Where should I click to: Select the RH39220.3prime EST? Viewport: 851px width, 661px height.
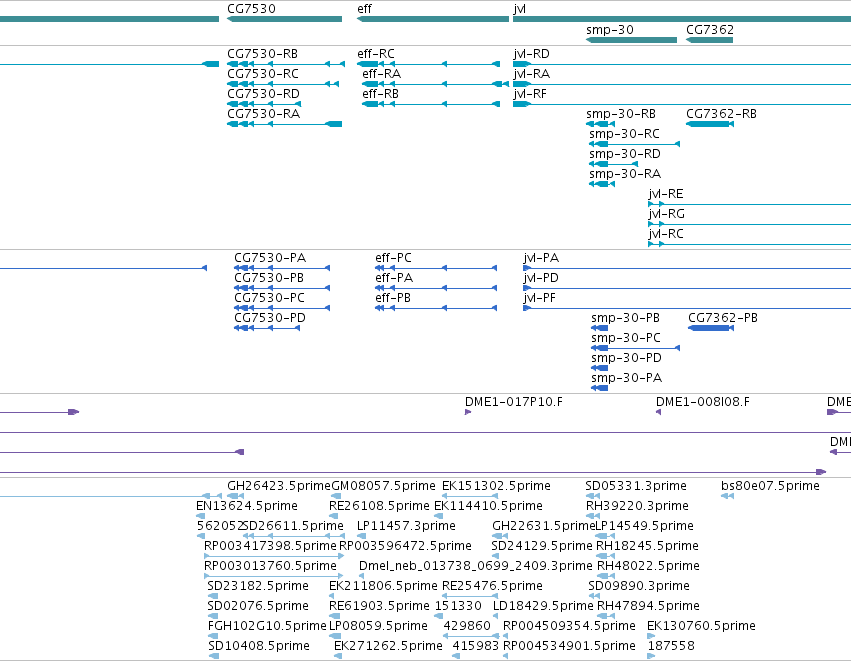(x=594, y=516)
